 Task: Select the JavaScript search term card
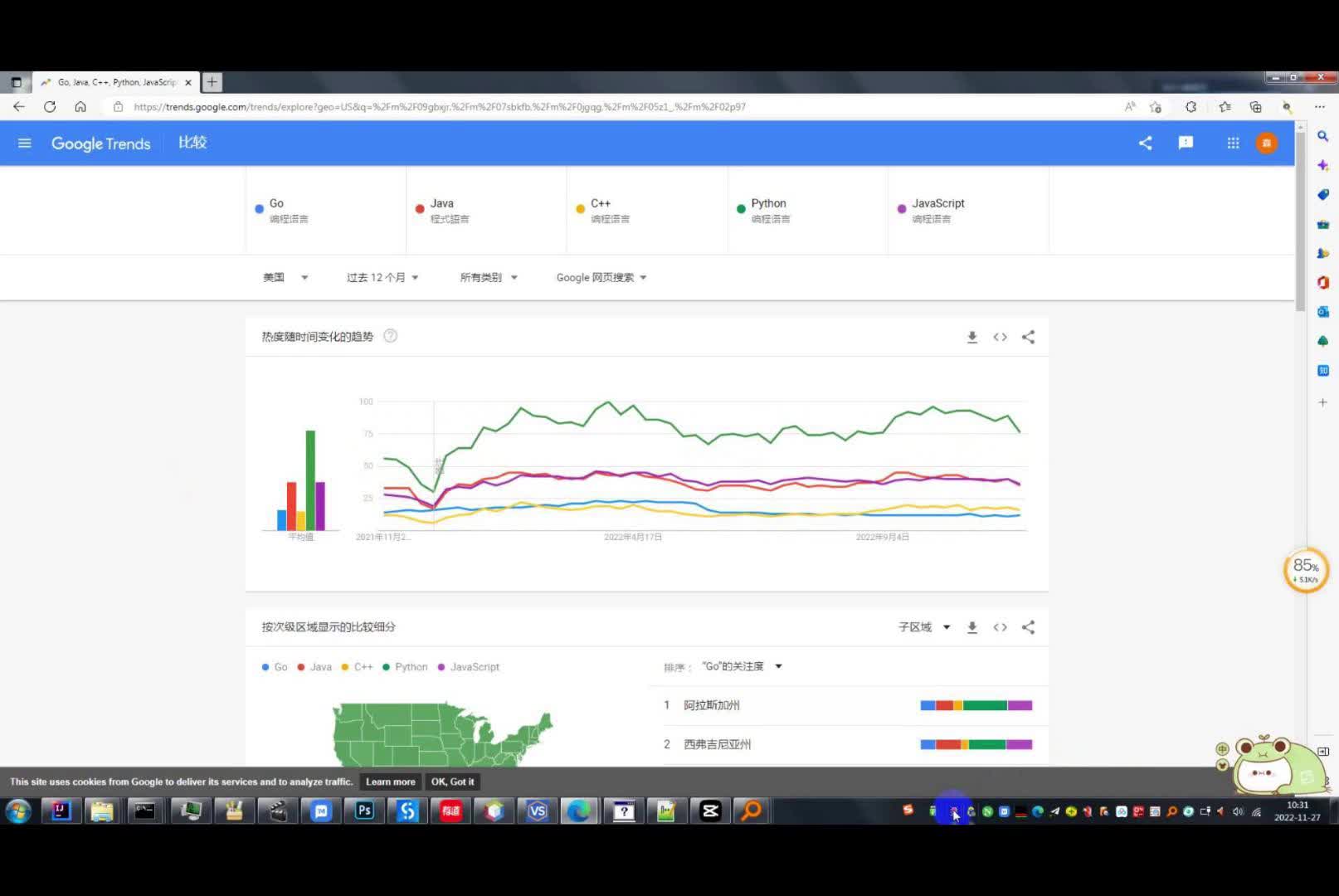pyautogui.click(x=968, y=210)
